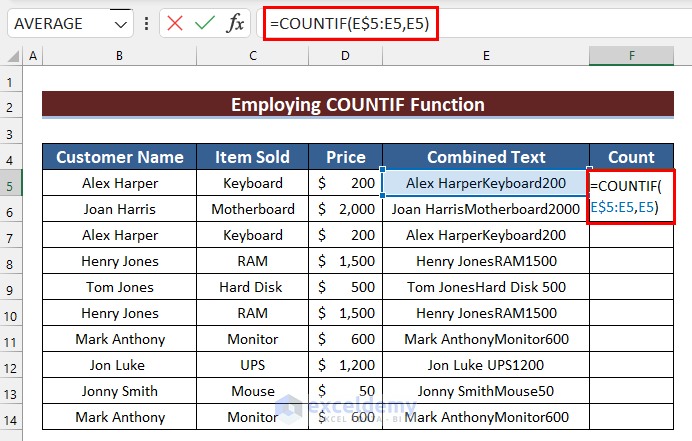Screen dimensions: 692x441
Task: Click the formula bar options dots
Action: click(147, 24)
